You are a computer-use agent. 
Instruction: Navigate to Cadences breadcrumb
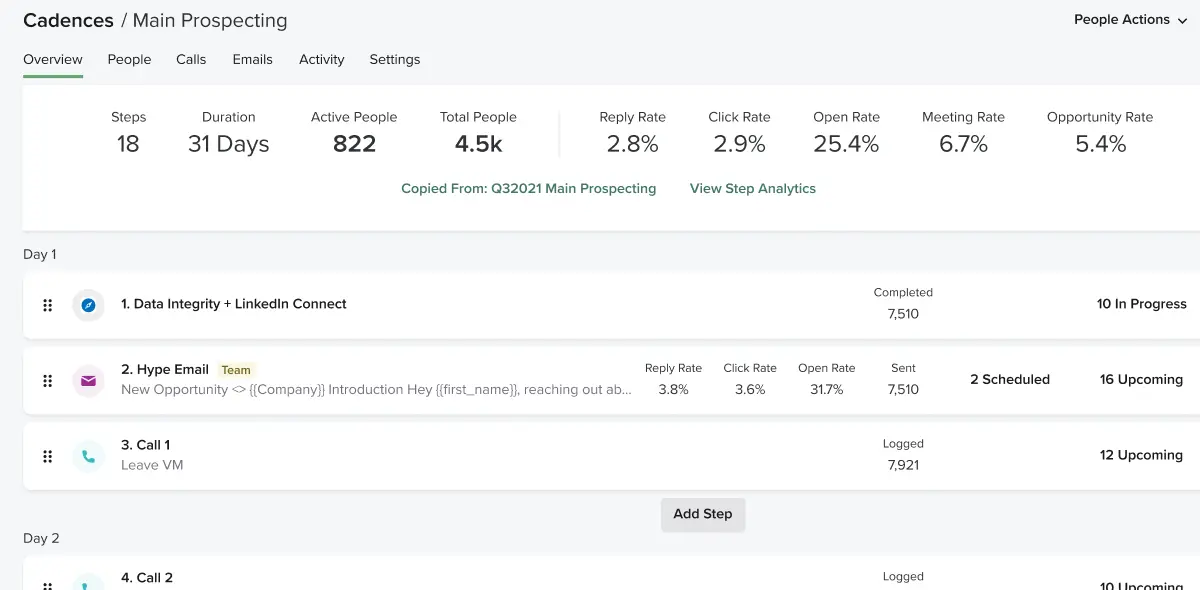click(x=68, y=21)
